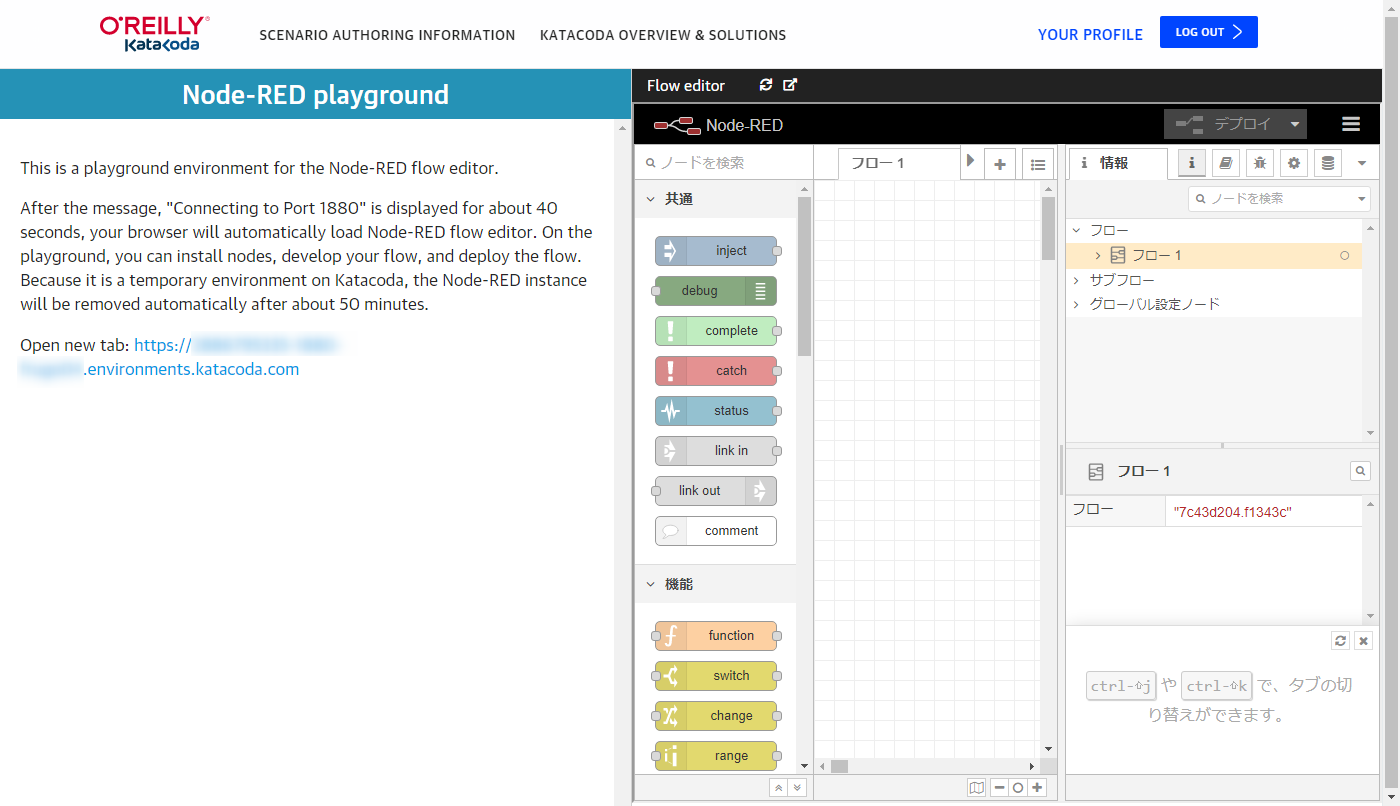Click the O'Reilly Katacoda logo
Screen dimensions: 1400x806
(155, 34)
